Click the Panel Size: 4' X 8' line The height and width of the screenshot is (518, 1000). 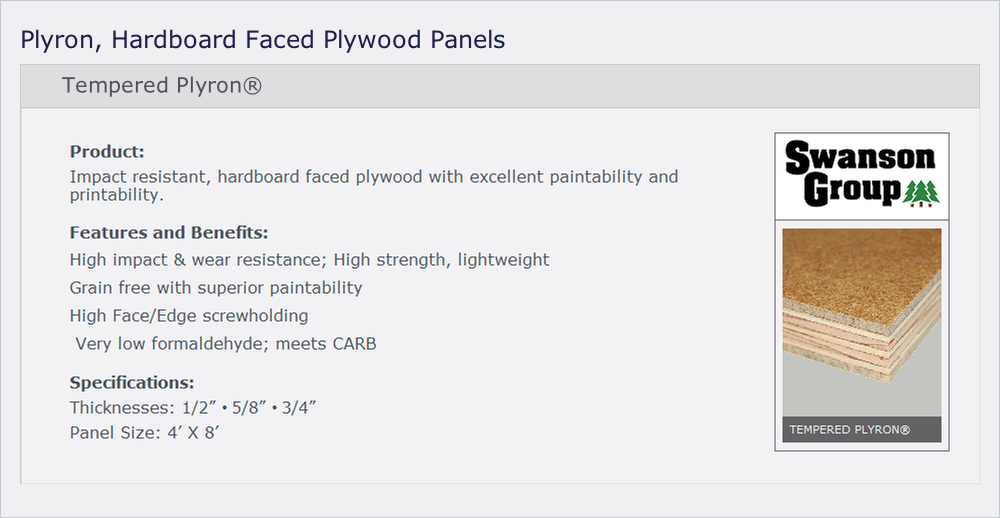click(x=145, y=433)
